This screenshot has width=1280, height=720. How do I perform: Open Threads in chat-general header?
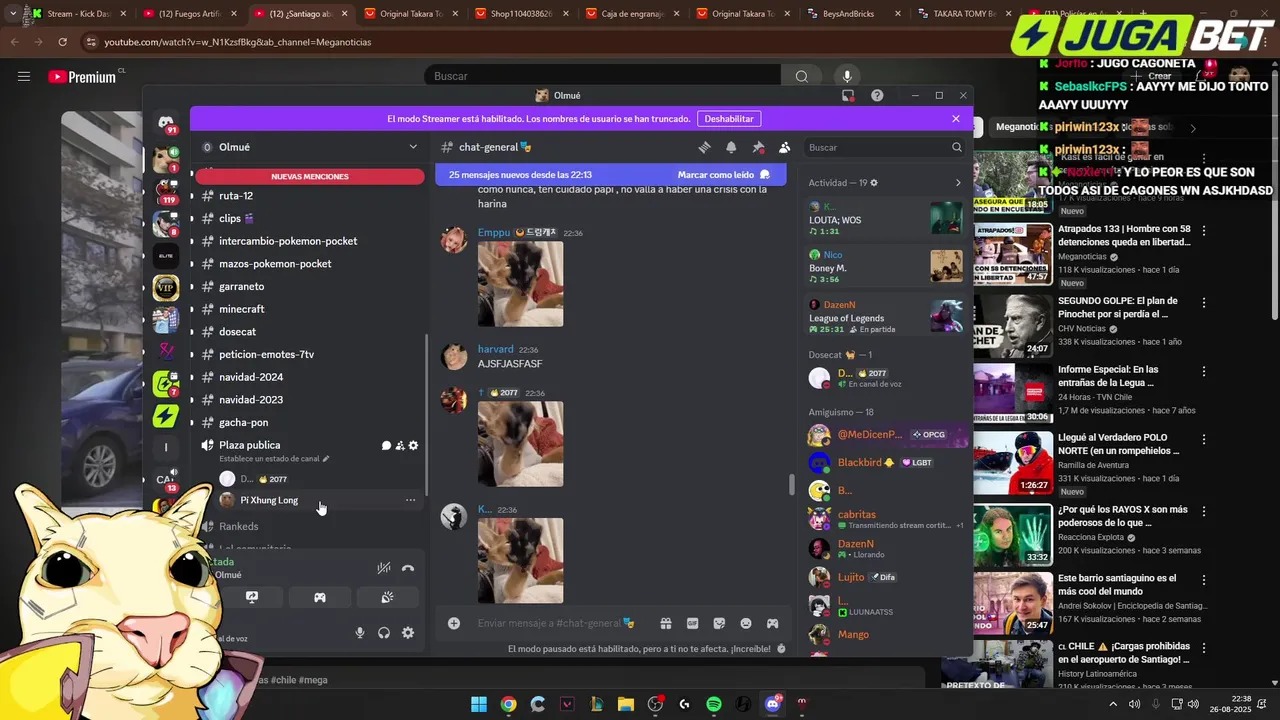point(705,147)
